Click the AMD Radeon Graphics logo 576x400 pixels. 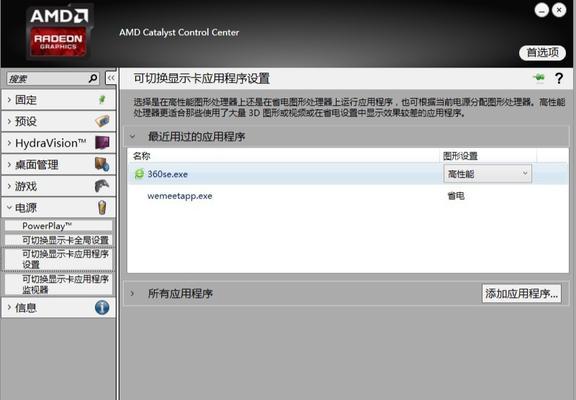pos(59,33)
